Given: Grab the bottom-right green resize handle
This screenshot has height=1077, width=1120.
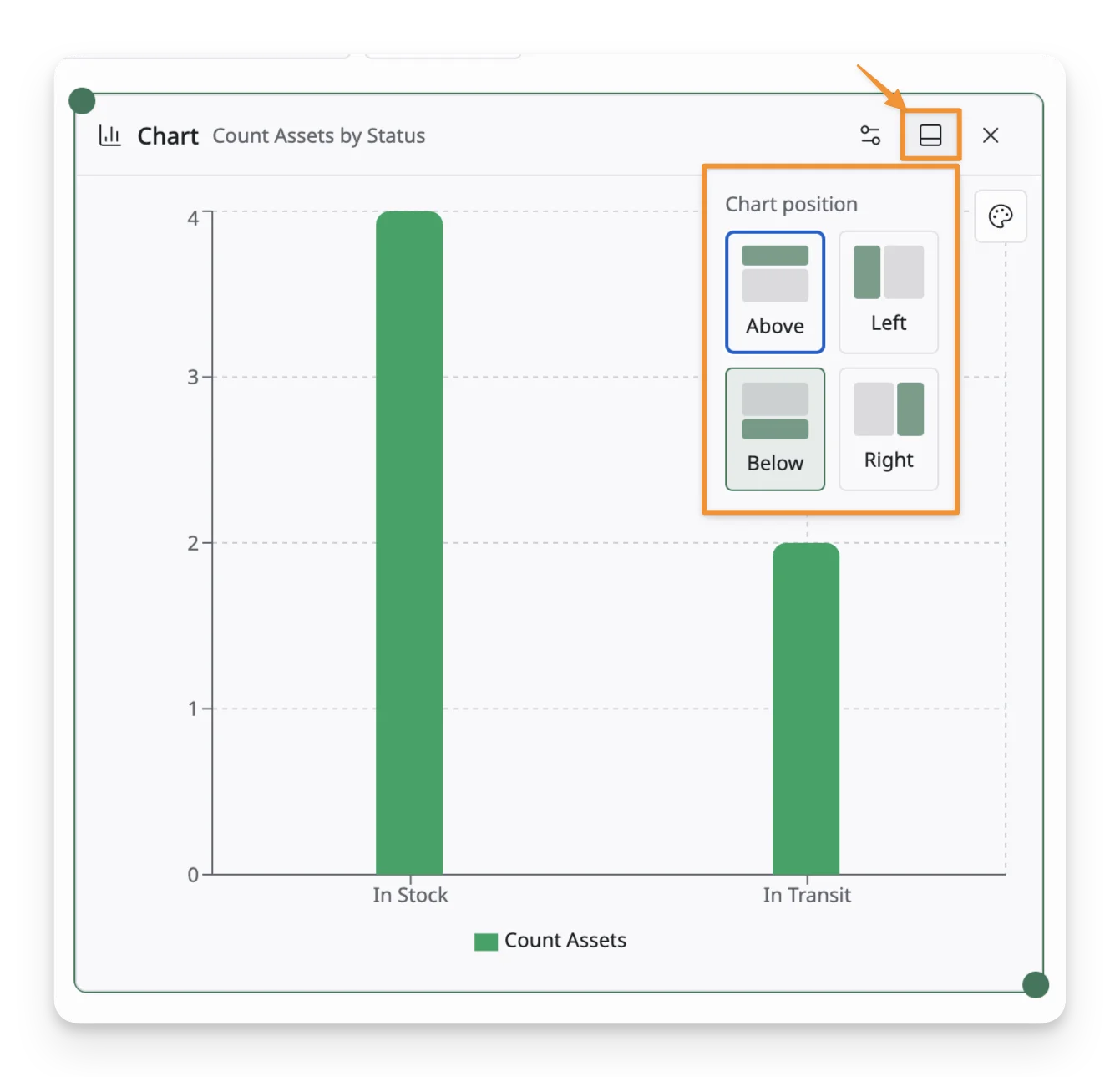Looking at the screenshot, I should (x=1036, y=984).
